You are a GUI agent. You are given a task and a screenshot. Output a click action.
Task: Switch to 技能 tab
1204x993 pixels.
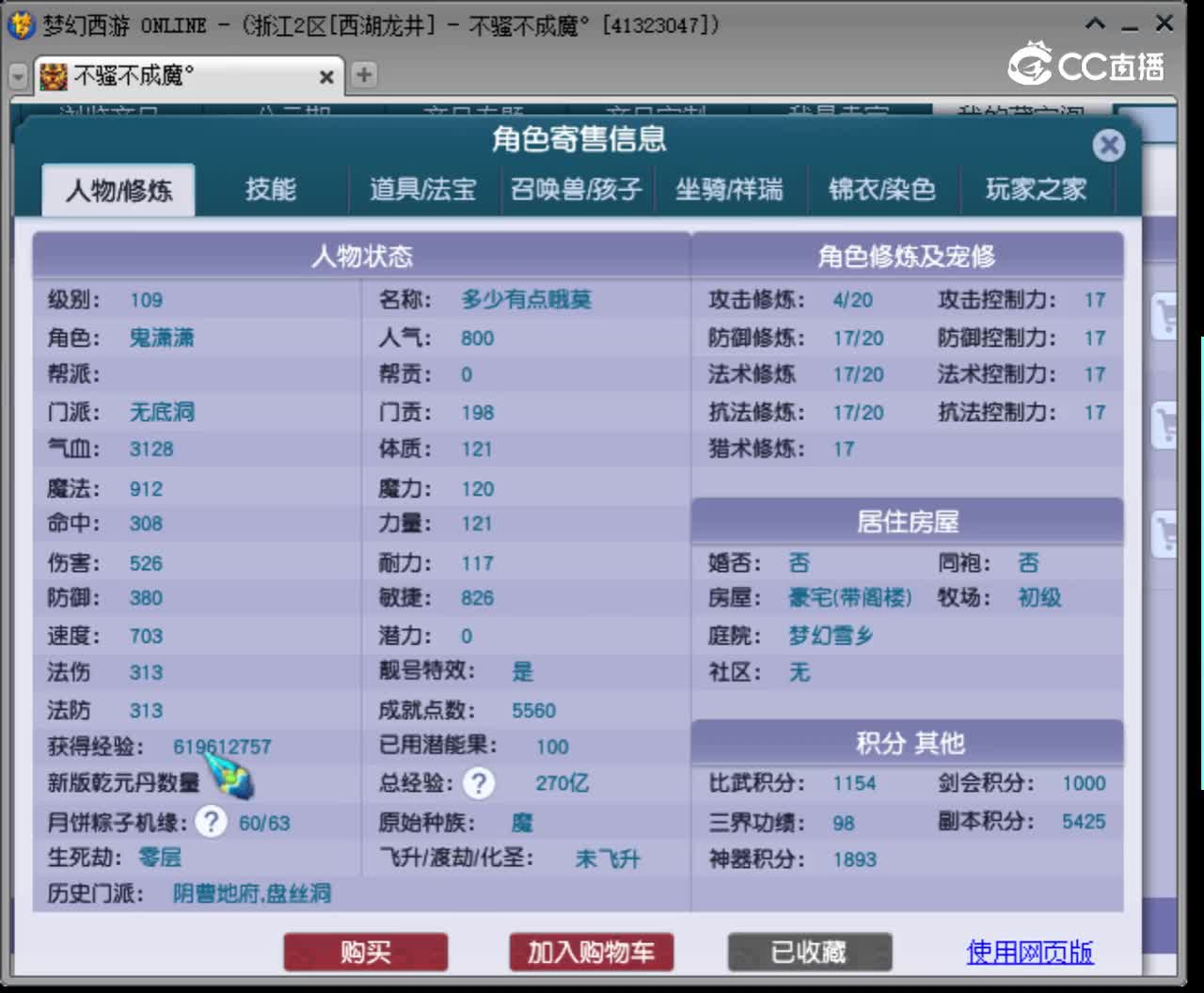(271, 190)
